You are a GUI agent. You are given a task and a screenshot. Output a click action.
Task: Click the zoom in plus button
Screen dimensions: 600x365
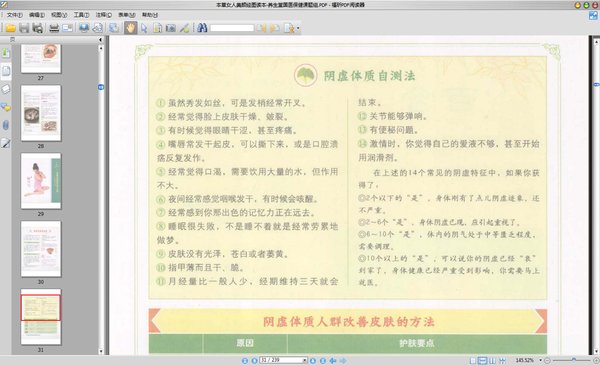tap(596, 360)
